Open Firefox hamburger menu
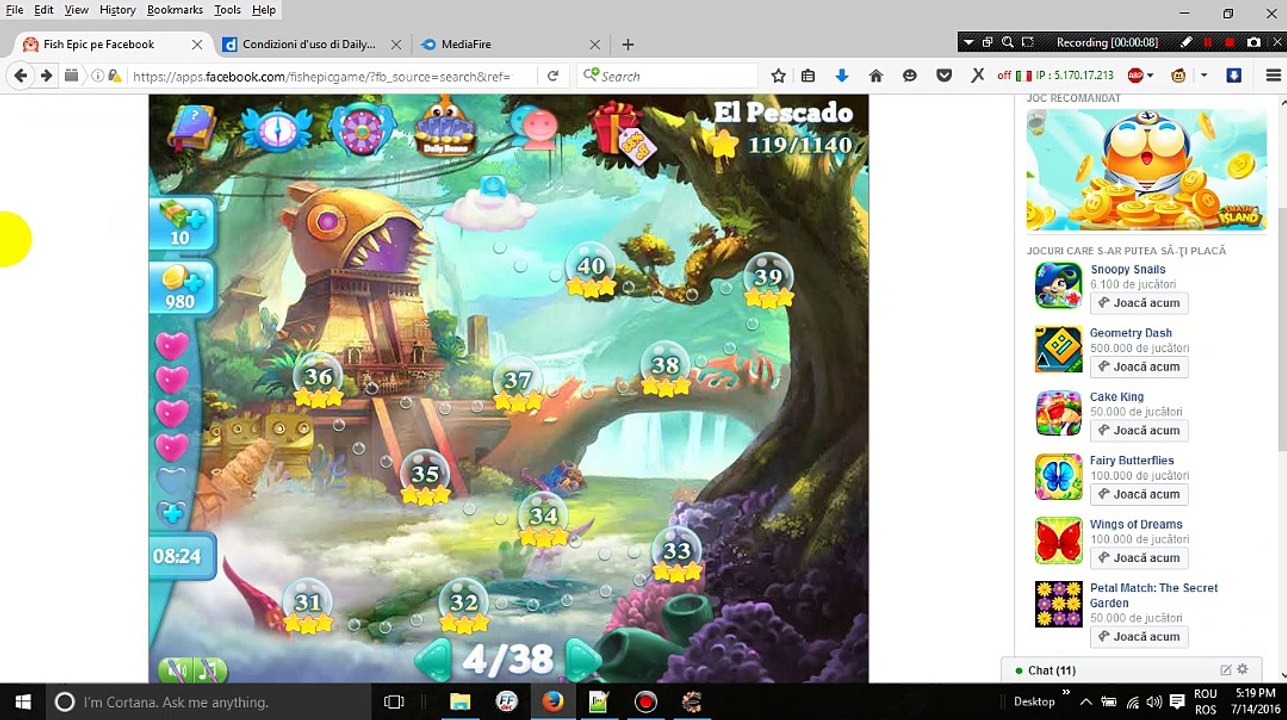 (x=1273, y=76)
